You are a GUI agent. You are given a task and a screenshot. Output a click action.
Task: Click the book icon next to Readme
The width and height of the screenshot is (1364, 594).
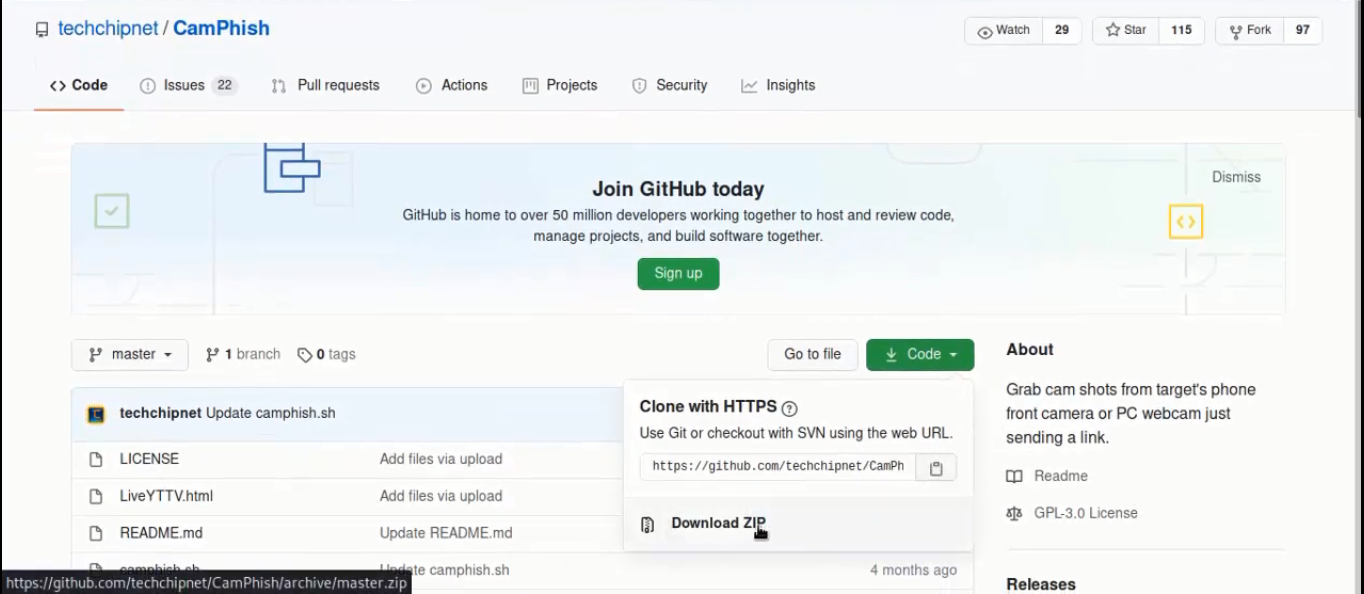pyautogui.click(x=1014, y=477)
